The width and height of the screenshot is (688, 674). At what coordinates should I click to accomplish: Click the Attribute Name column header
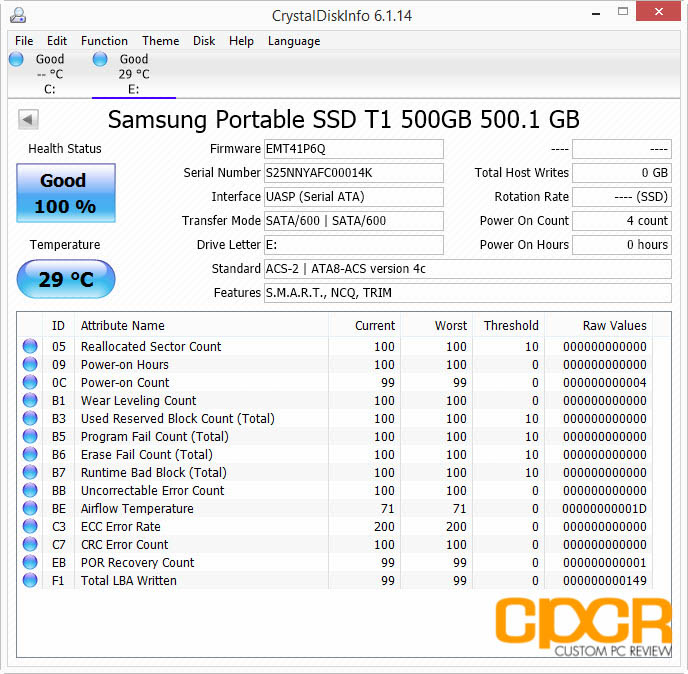pyautogui.click(x=201, y=326)
